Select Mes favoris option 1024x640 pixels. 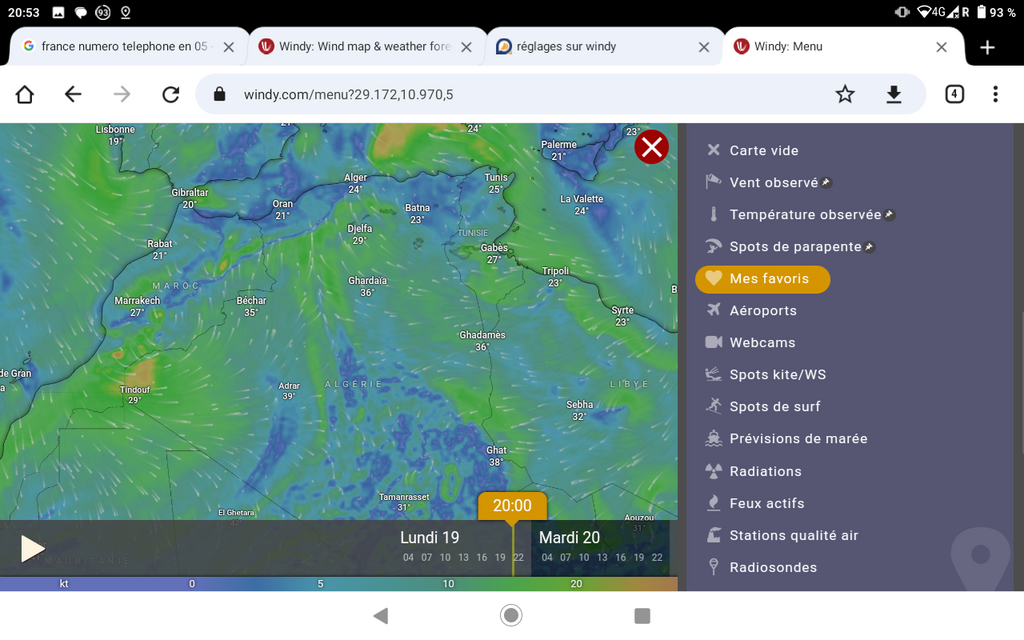(x=763, y=279)
